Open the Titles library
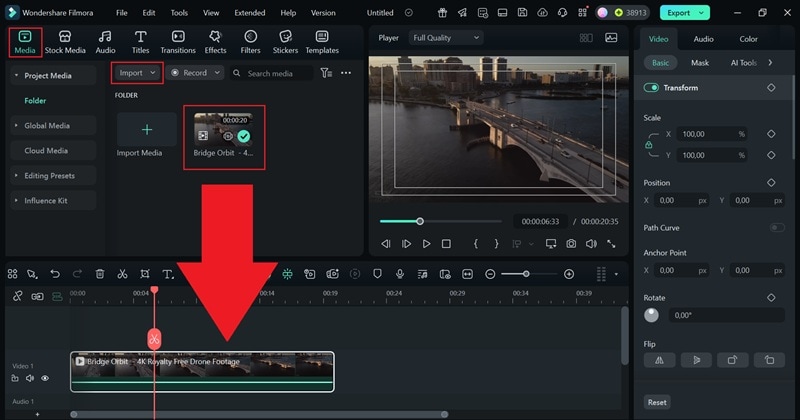Image resolution: width=800 pixels, height=420 pixels. [140, 42]
